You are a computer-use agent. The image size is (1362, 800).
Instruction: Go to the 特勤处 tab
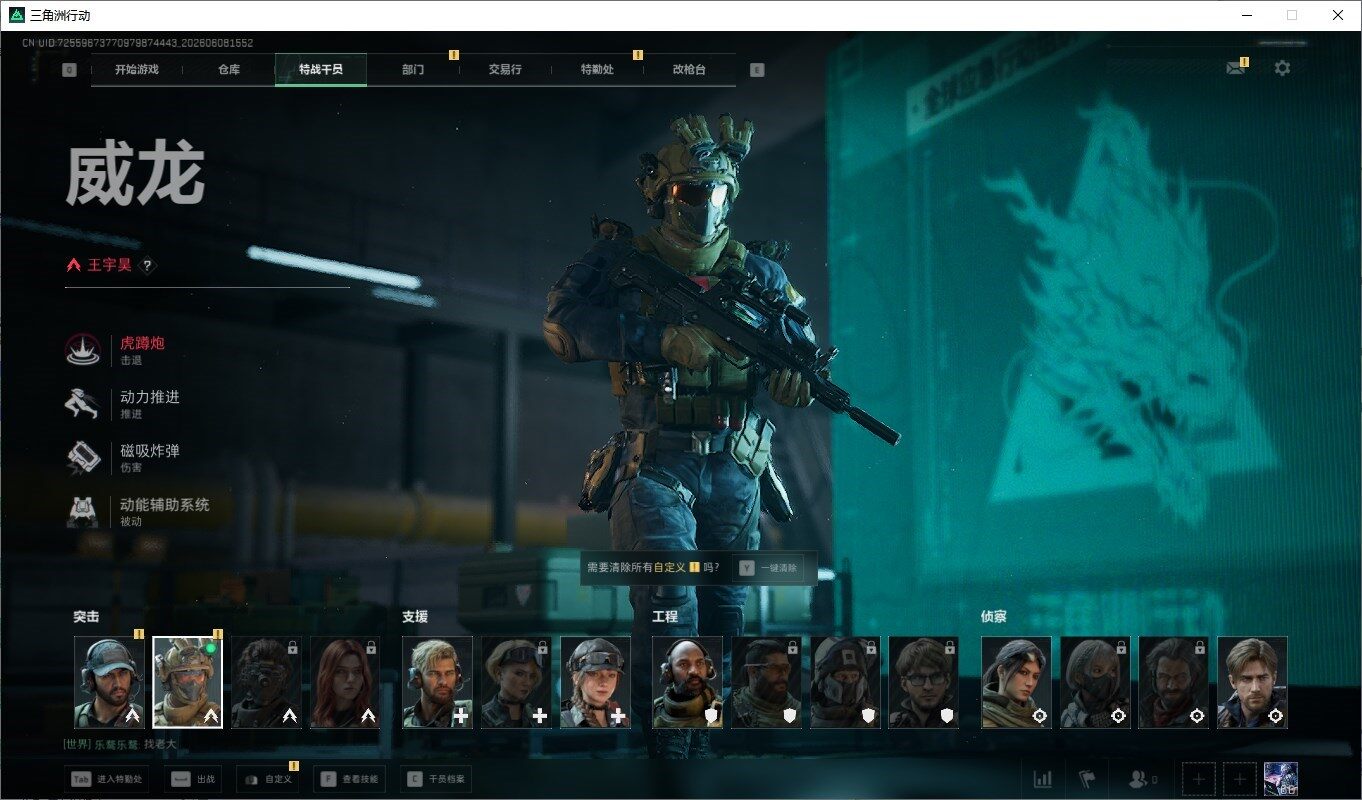597,70
